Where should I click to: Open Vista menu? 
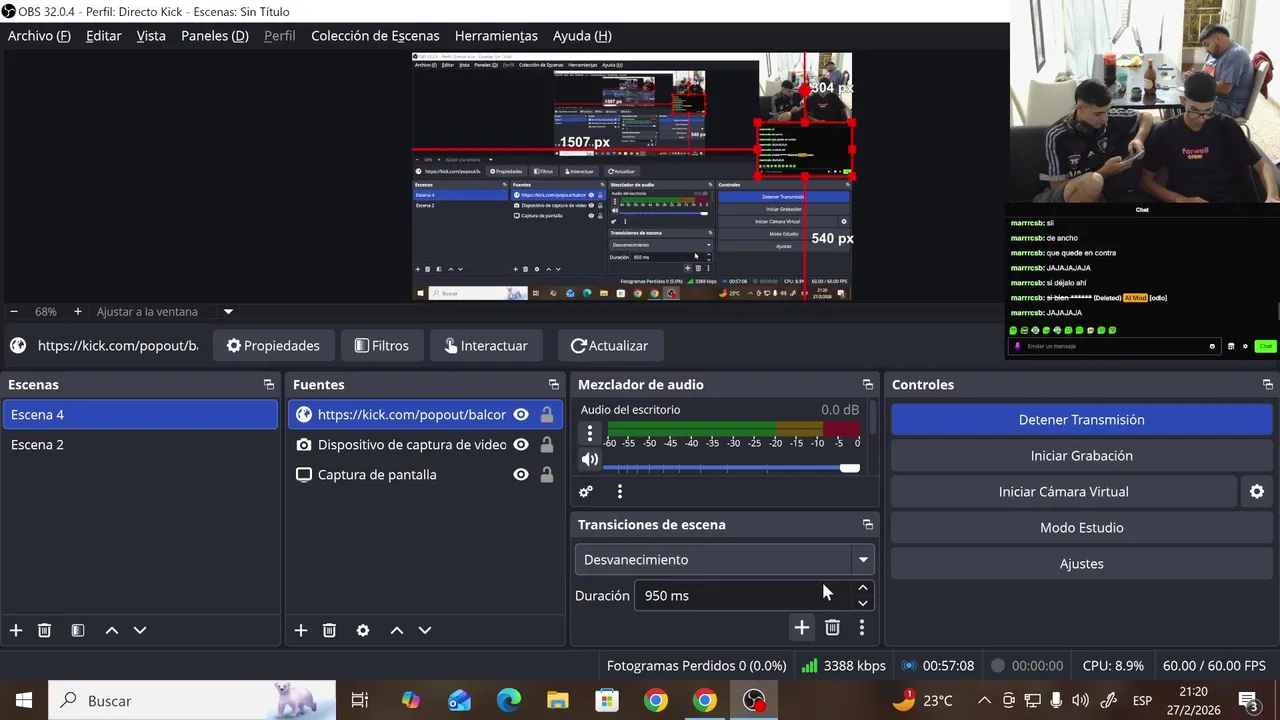pos(151,36)
